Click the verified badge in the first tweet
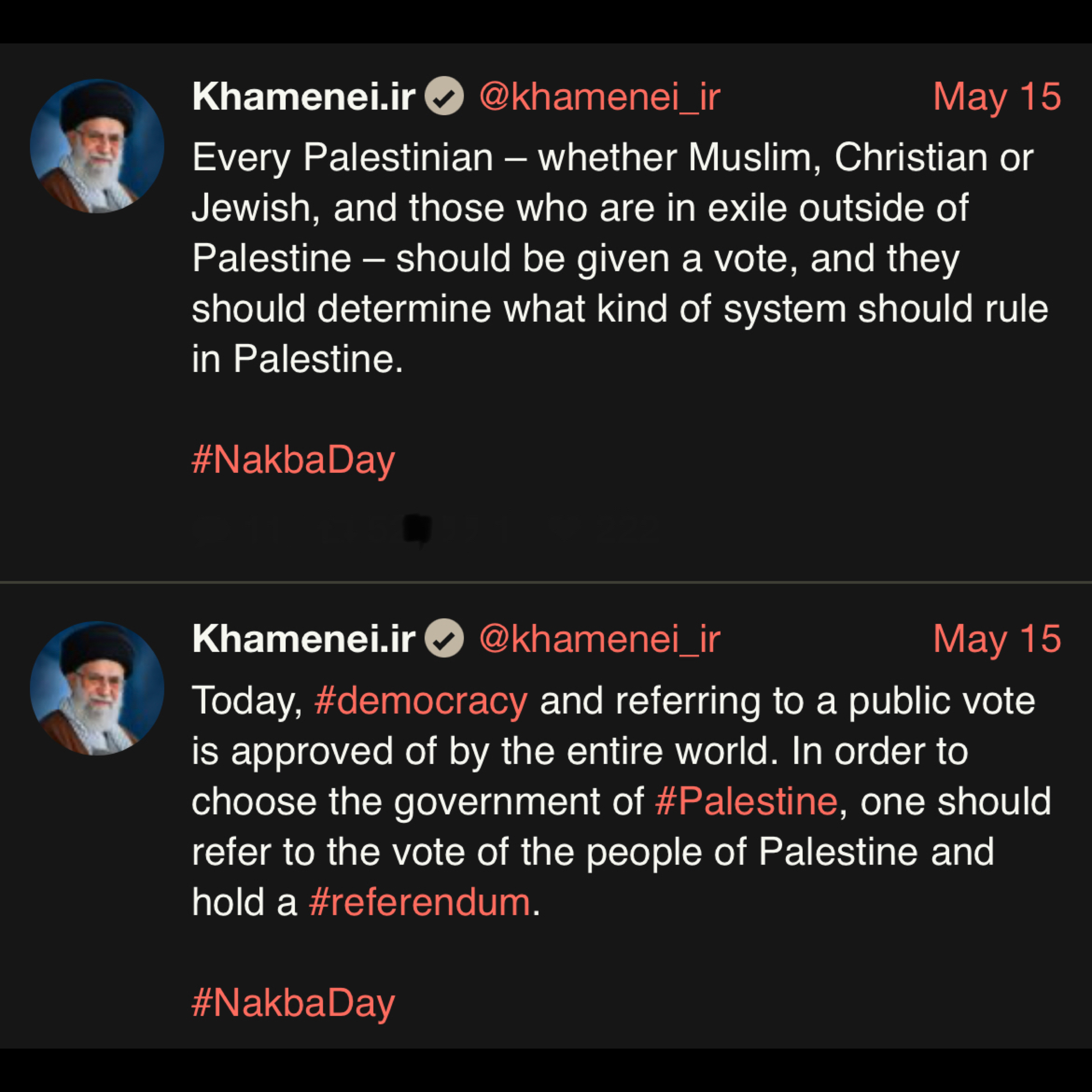The height and width of the screenshot is (1092, 1092). pyautogui.click(x=444, y=96)
